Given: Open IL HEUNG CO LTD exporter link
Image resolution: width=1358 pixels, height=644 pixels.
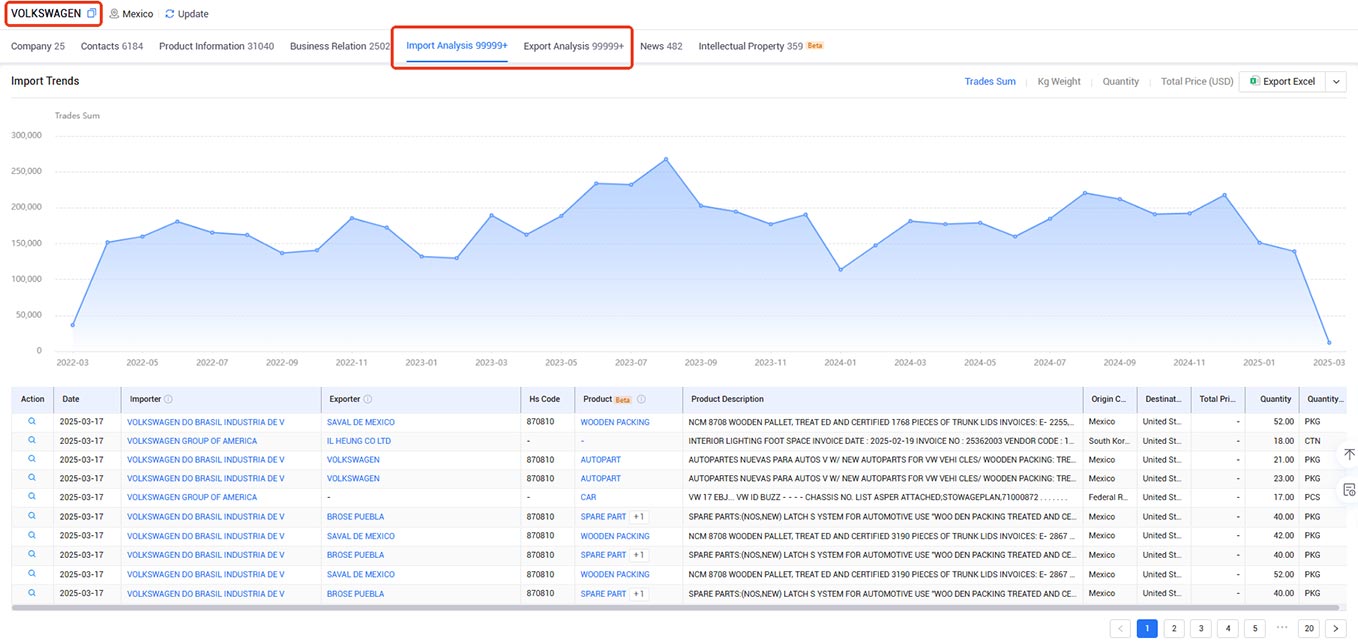Looking at the screenshot, I should [359, 441].
